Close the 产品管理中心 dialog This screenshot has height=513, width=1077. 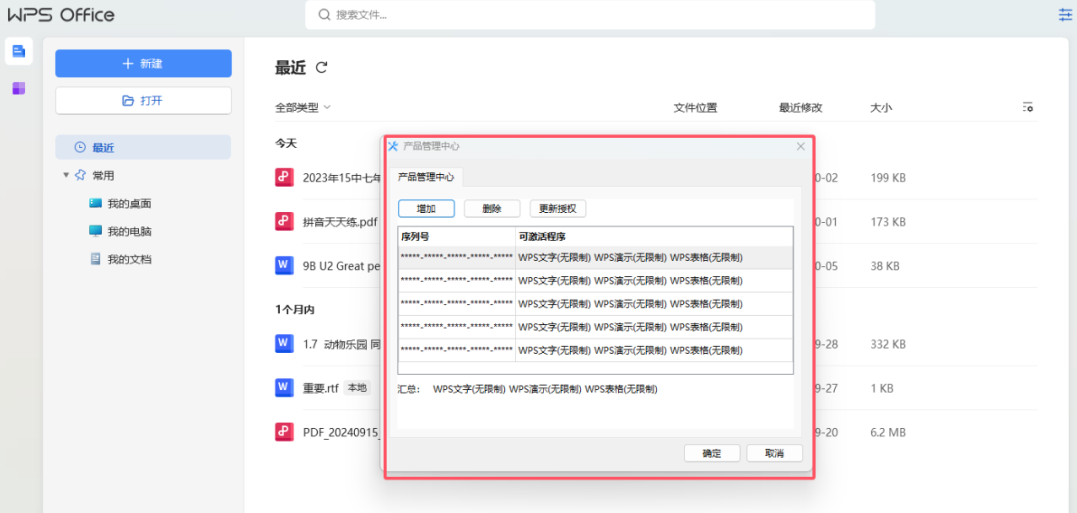pos(800,146)
